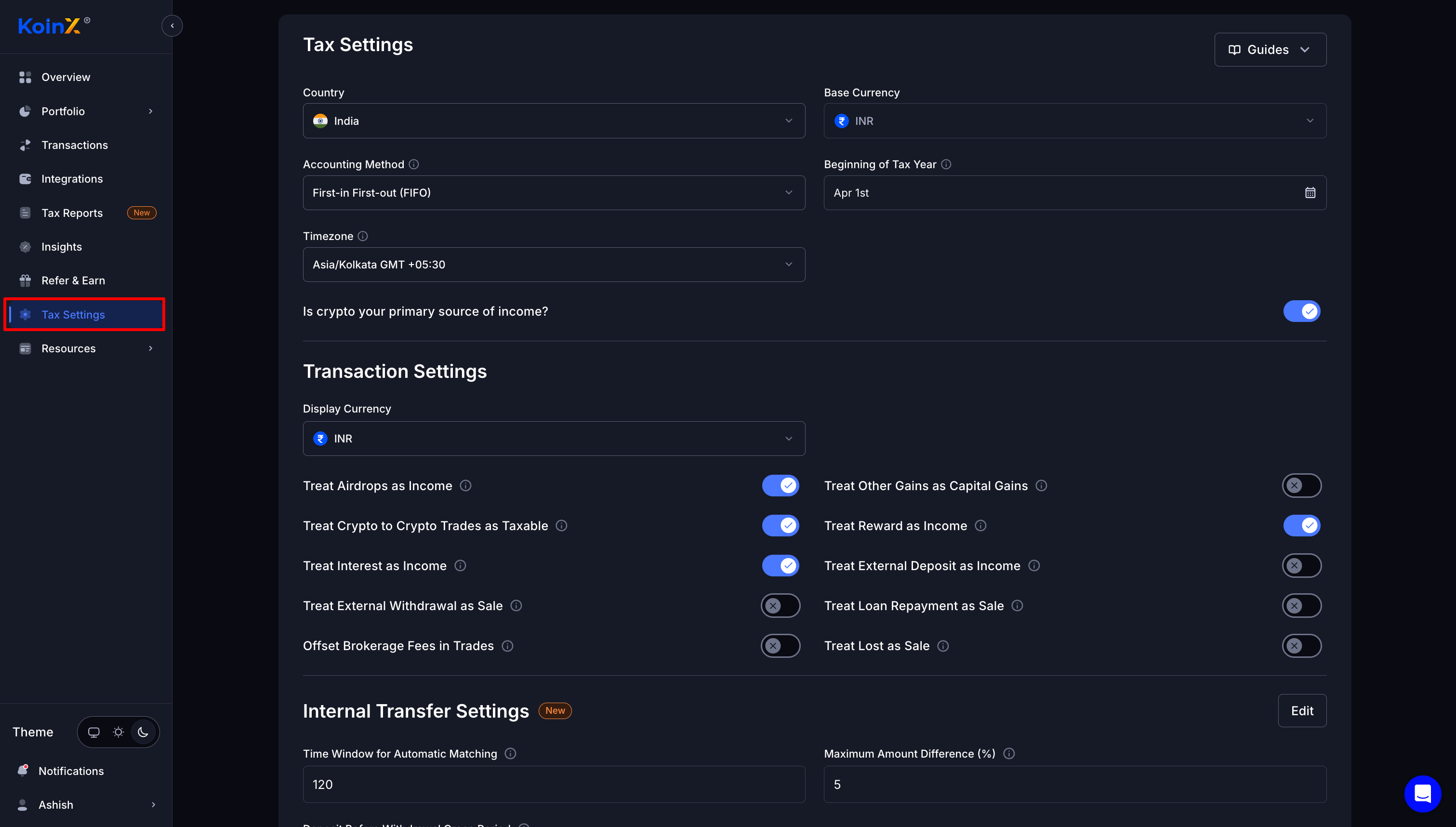The width and height of the screenshot is (1456, 827).
Task: Click Edit for Internal Transfer Settings
Action: [x=1302, y=710]
